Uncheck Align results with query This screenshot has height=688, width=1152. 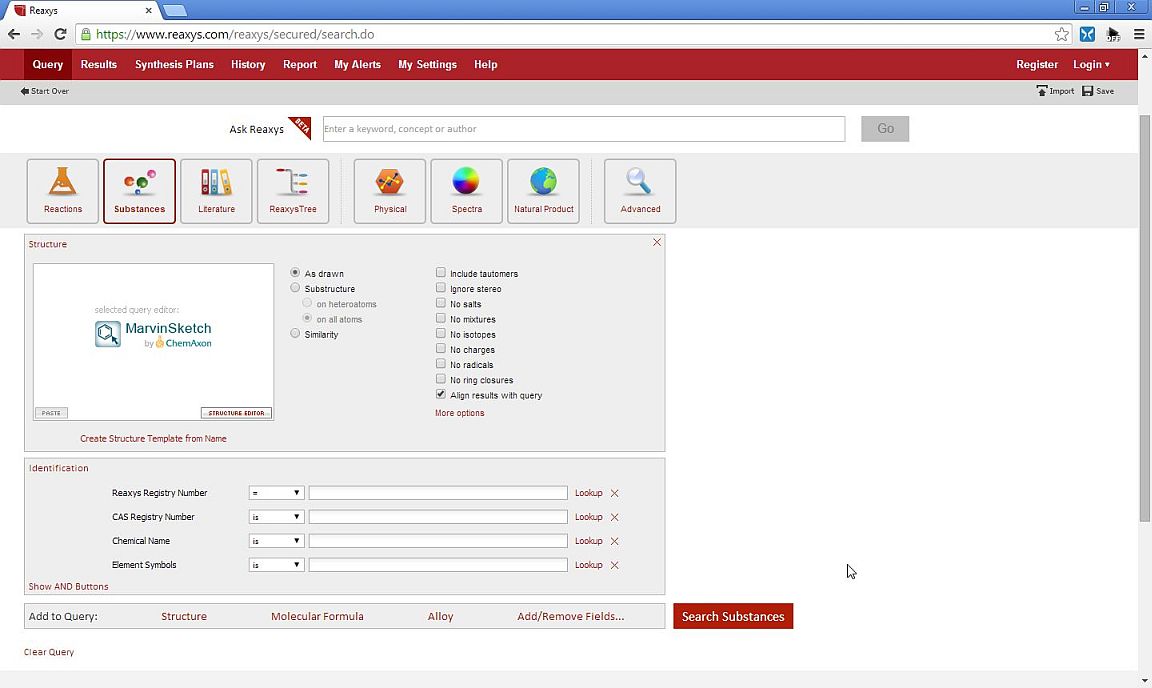click(441, 395)
